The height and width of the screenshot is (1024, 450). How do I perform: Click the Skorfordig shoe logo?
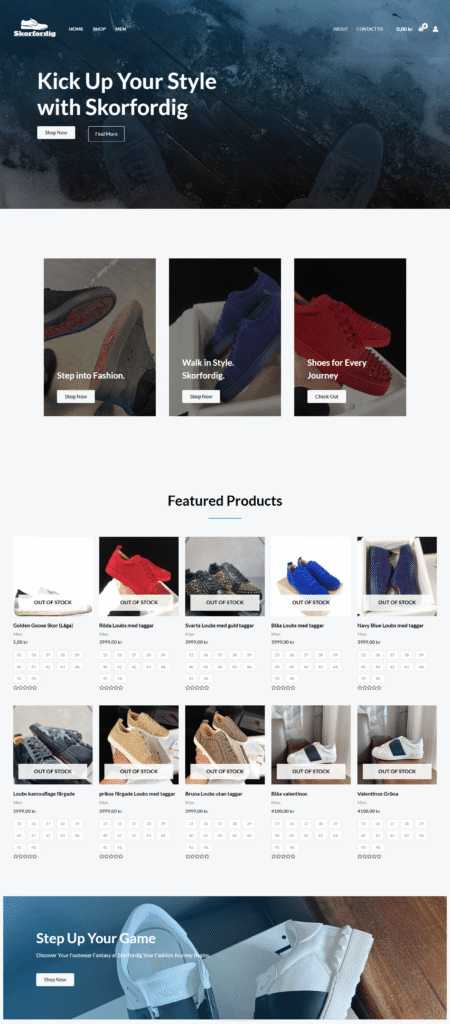pyautogui.click(x=35, y=28)
